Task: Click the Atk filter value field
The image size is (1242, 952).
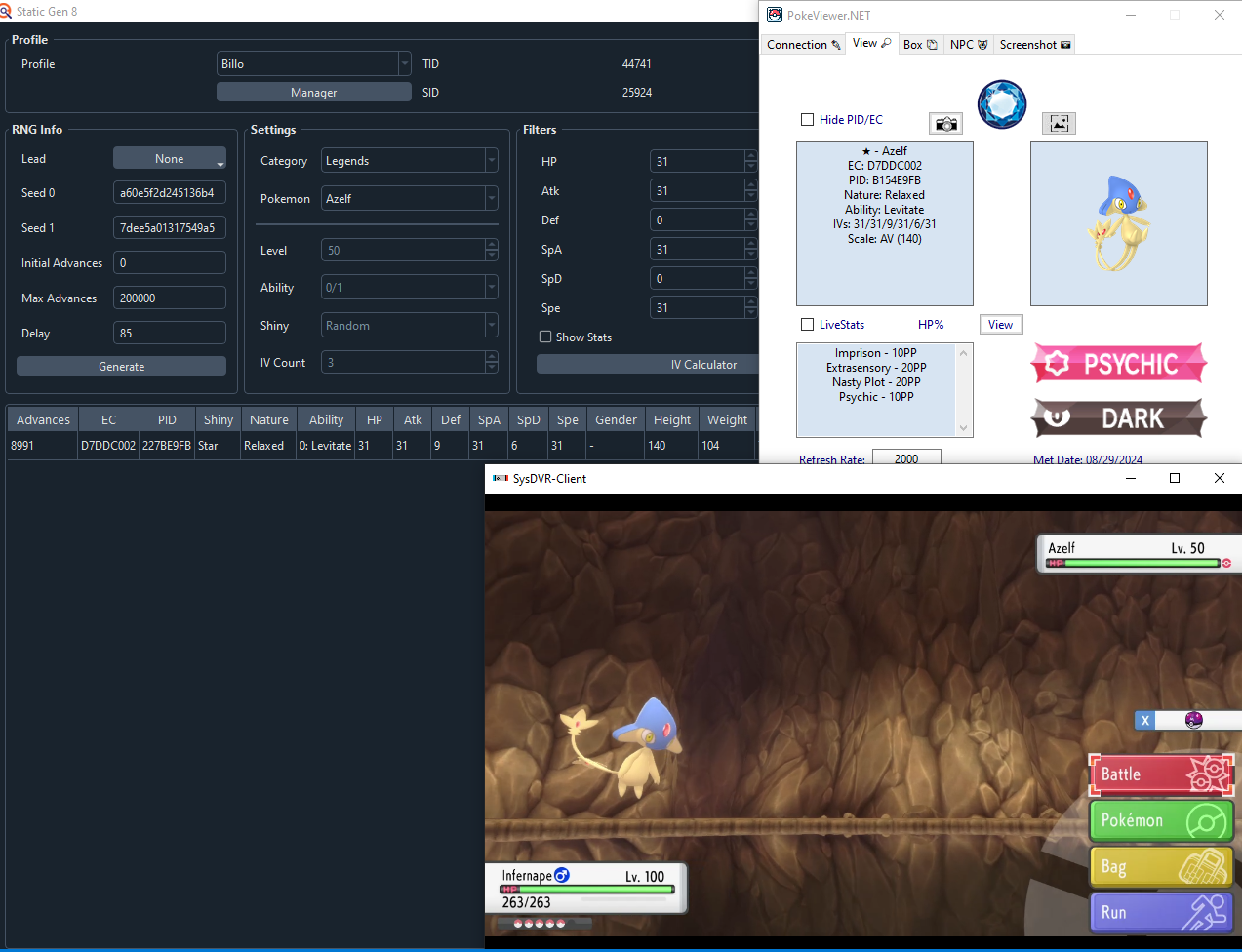Action: [698, 190]
